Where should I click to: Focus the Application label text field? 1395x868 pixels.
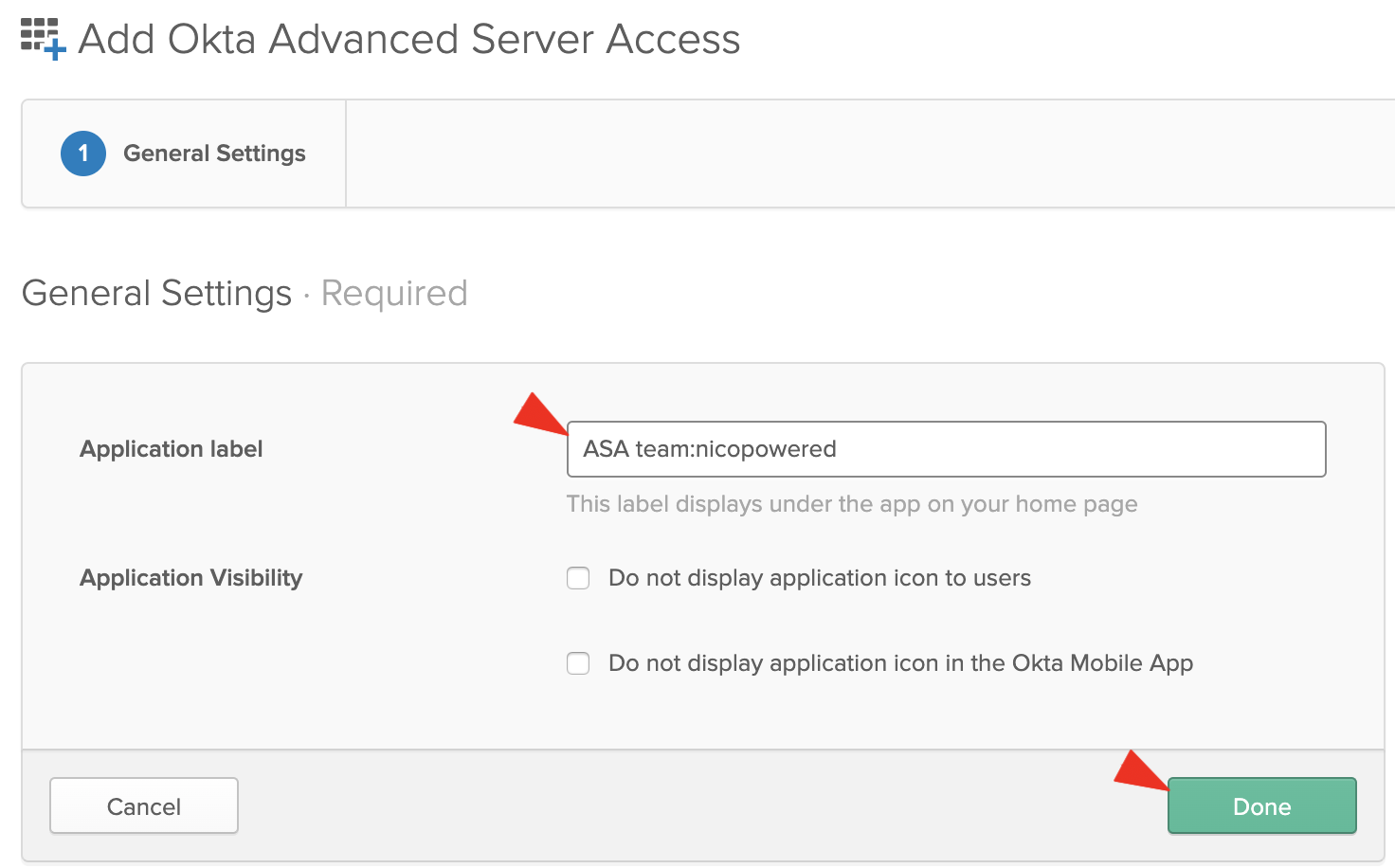[946, 449]
